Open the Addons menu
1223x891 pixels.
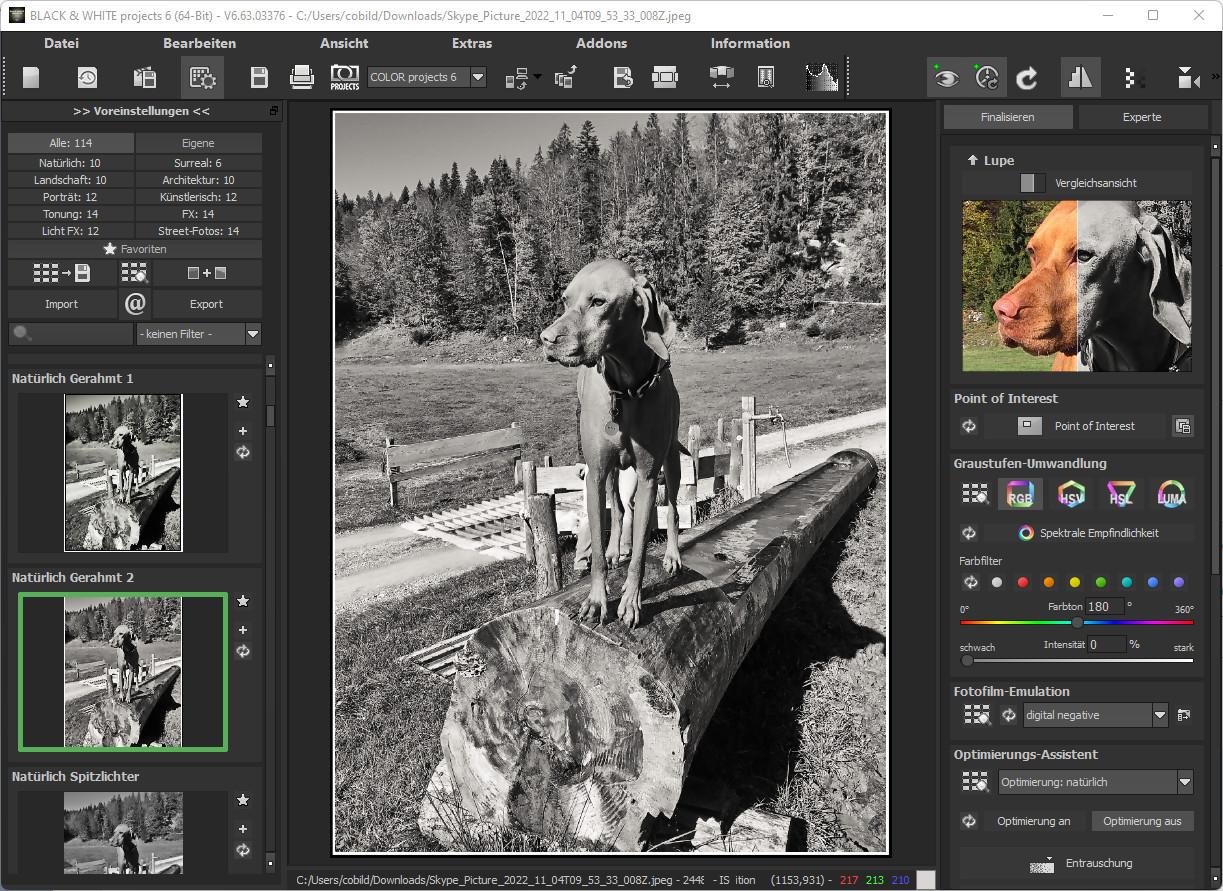[602, 43]
